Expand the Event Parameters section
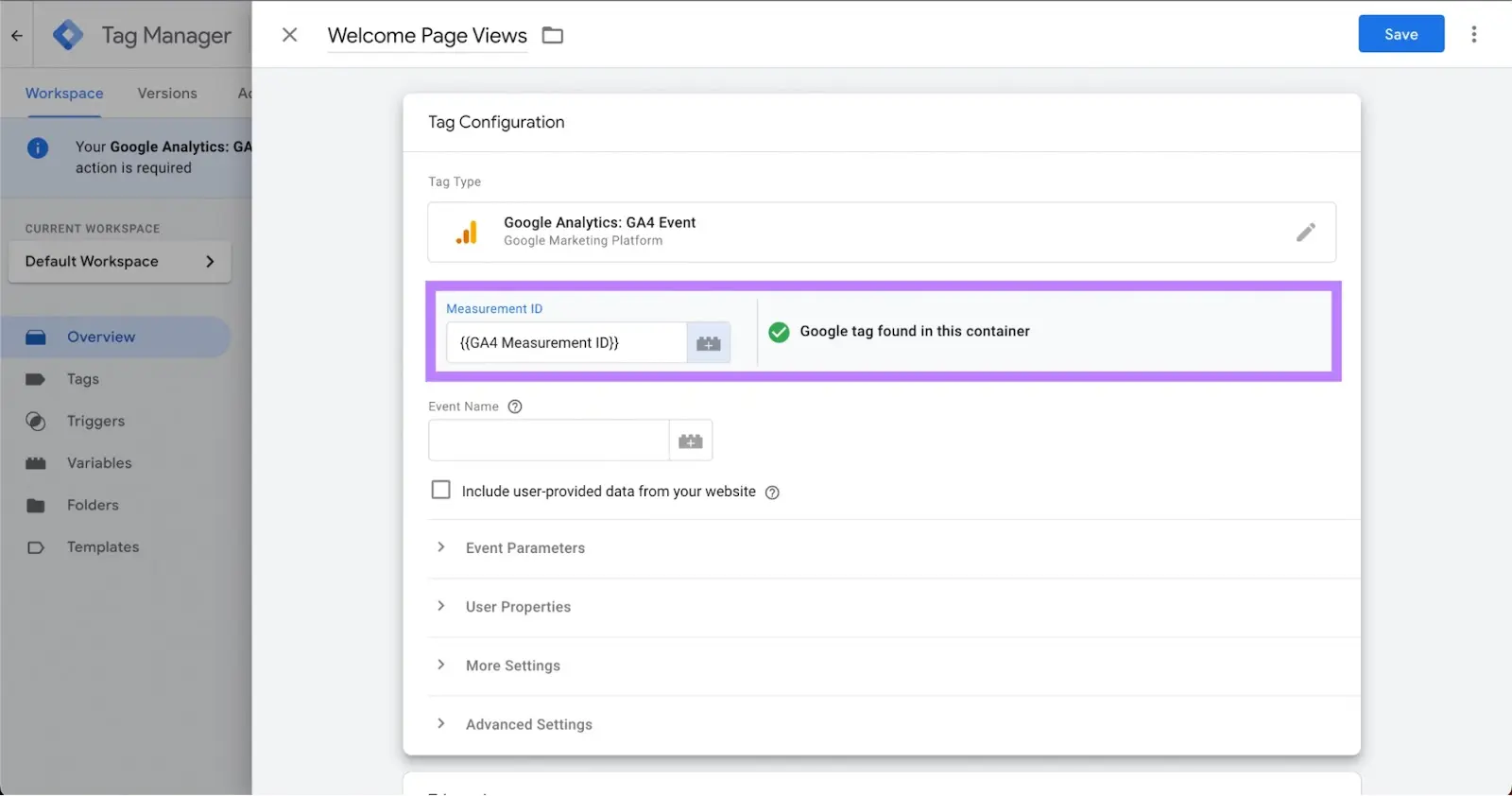This screenshot has height=796, width=1512. point(524,548)
